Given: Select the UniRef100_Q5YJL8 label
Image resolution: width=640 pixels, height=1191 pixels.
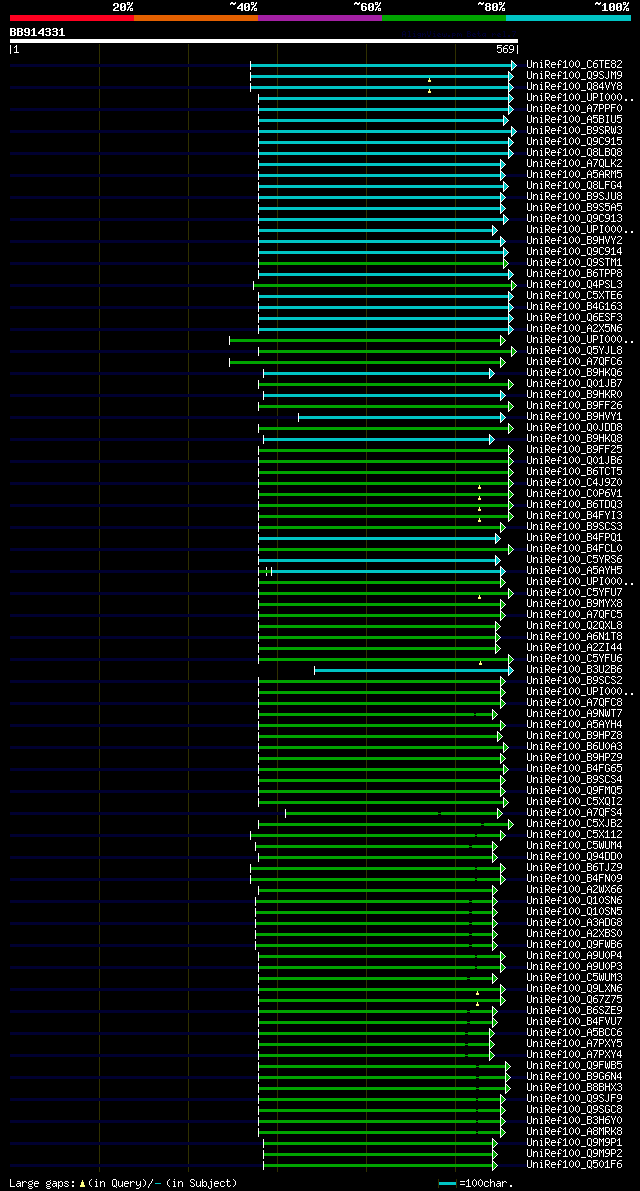Looking at the screenshot, I should coord(574,351).
